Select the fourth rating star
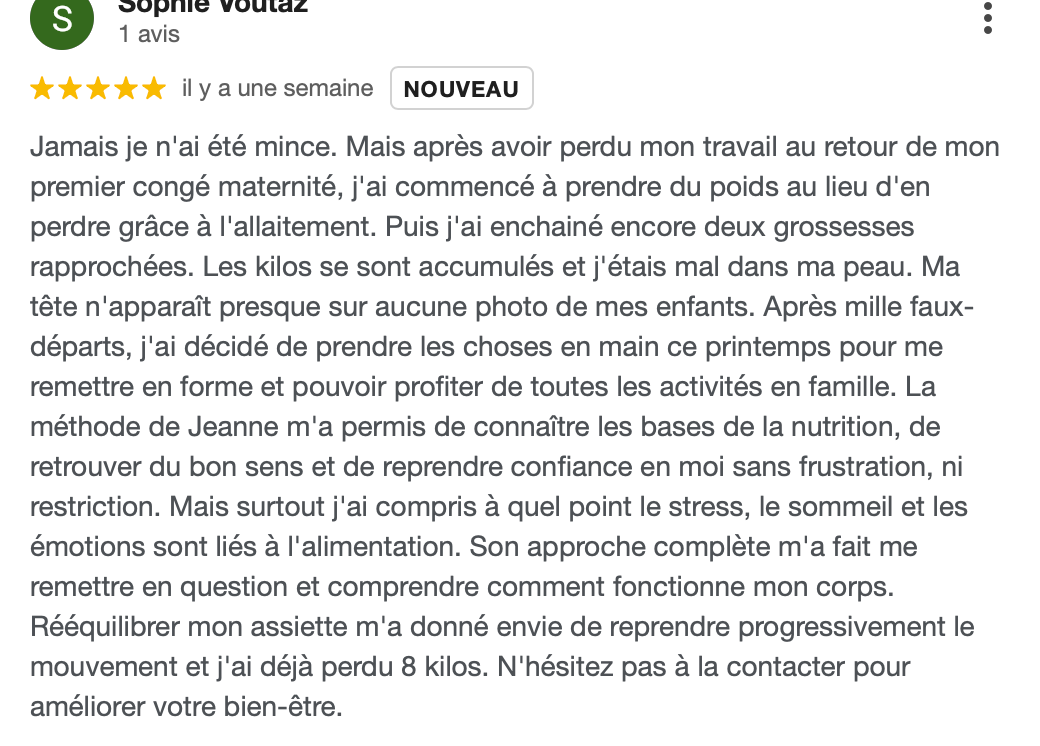 coord(126,89)
